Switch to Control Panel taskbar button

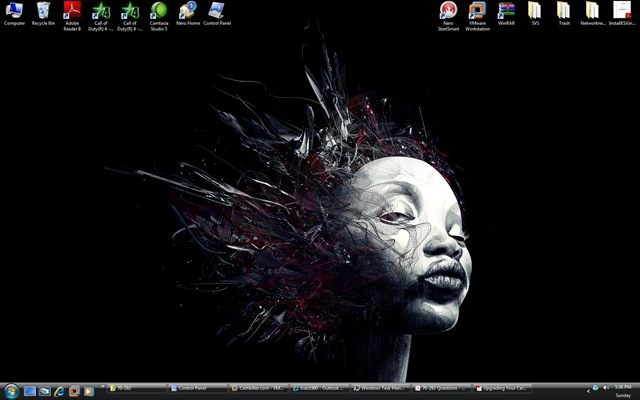tap(198, 388)
